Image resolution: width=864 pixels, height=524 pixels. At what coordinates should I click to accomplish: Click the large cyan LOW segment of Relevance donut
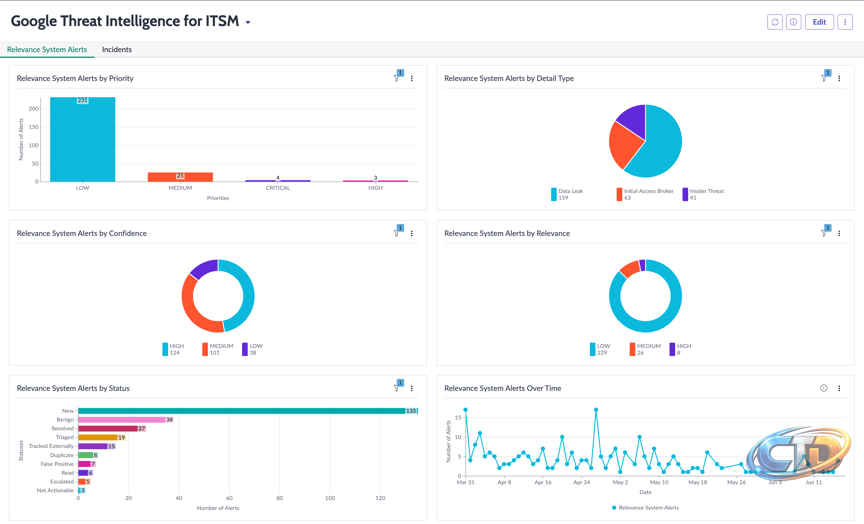click(x=646, y=327)
